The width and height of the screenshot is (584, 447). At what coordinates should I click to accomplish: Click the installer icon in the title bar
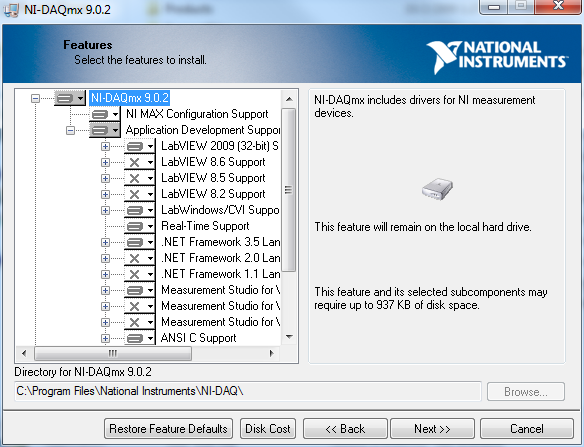[11, 9]
